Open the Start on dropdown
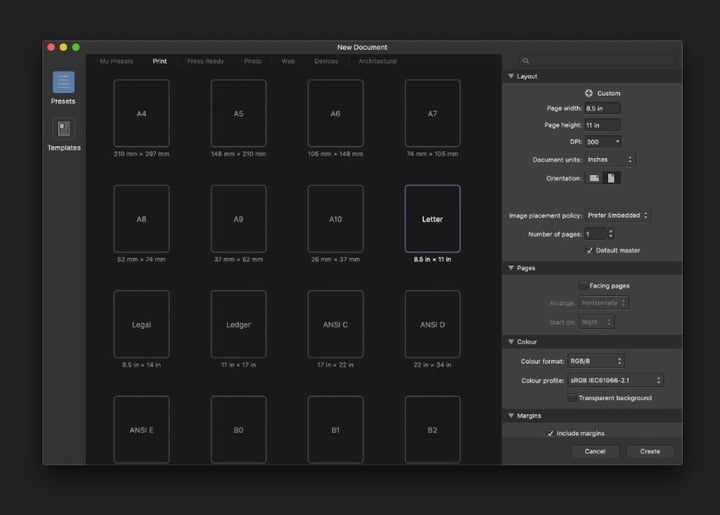Screen dimensions: 720x515 (596, 322)
